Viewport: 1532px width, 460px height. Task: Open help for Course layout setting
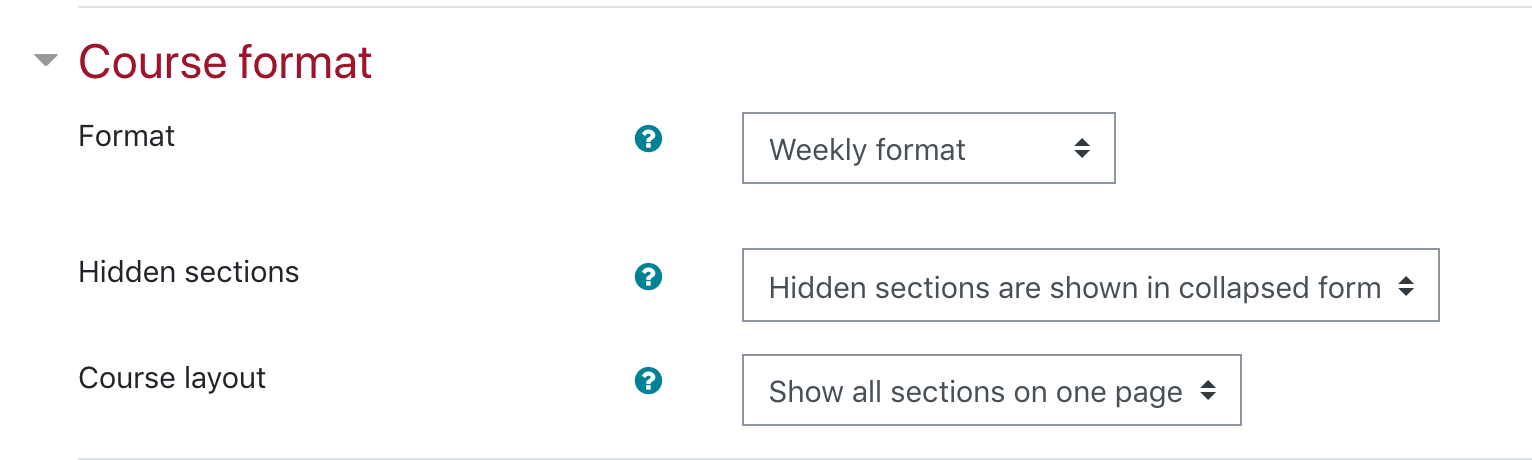pos(649,380)
